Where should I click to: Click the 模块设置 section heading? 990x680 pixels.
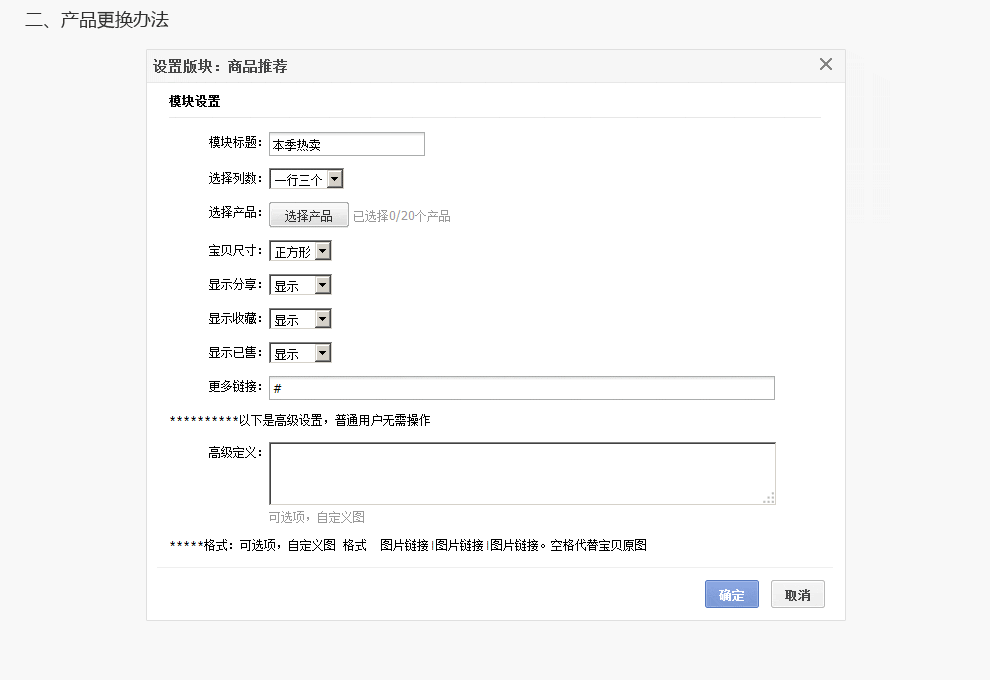[194, 101]
